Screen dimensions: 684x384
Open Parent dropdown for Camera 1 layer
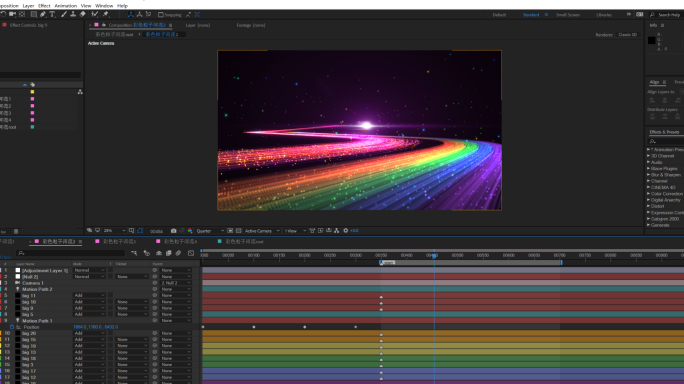176,283
